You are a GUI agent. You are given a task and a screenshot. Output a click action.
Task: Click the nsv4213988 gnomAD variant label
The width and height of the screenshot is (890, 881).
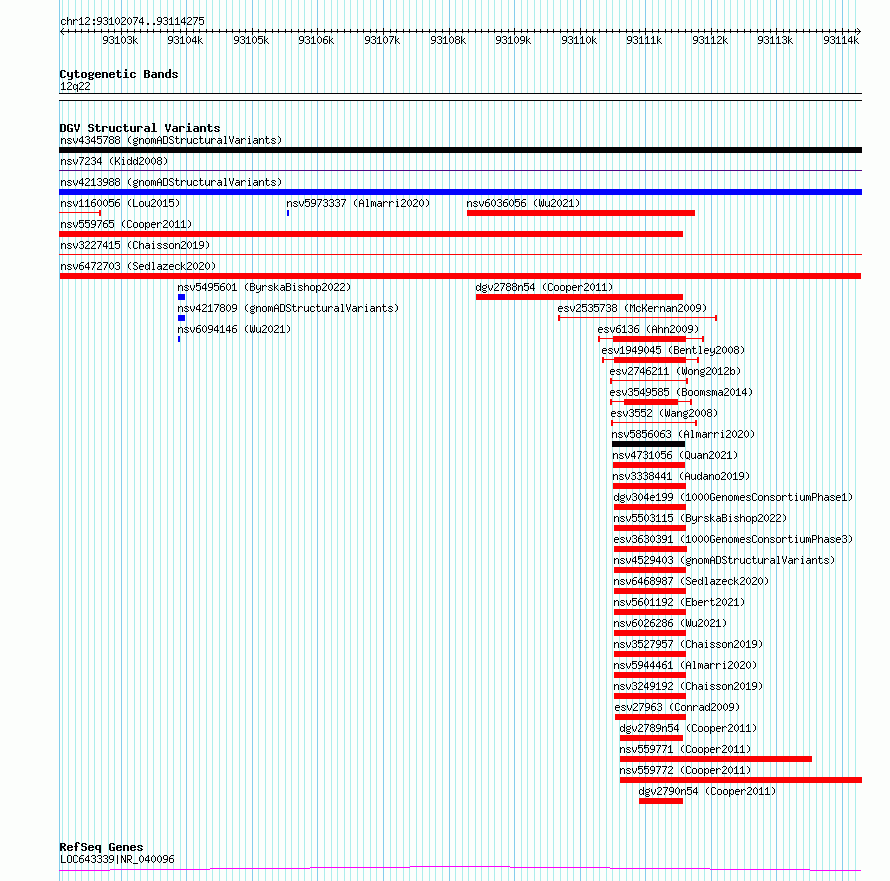[171, 182]
